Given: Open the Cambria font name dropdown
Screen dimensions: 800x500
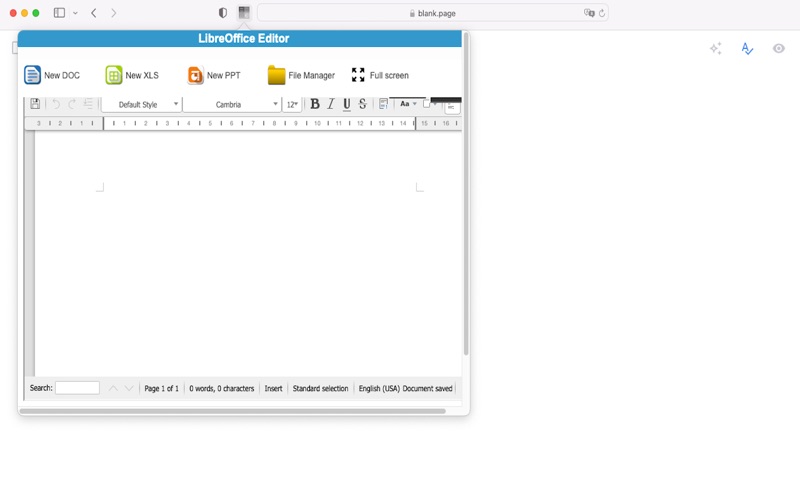Looking at the screenshot, I should click(232, 105).
